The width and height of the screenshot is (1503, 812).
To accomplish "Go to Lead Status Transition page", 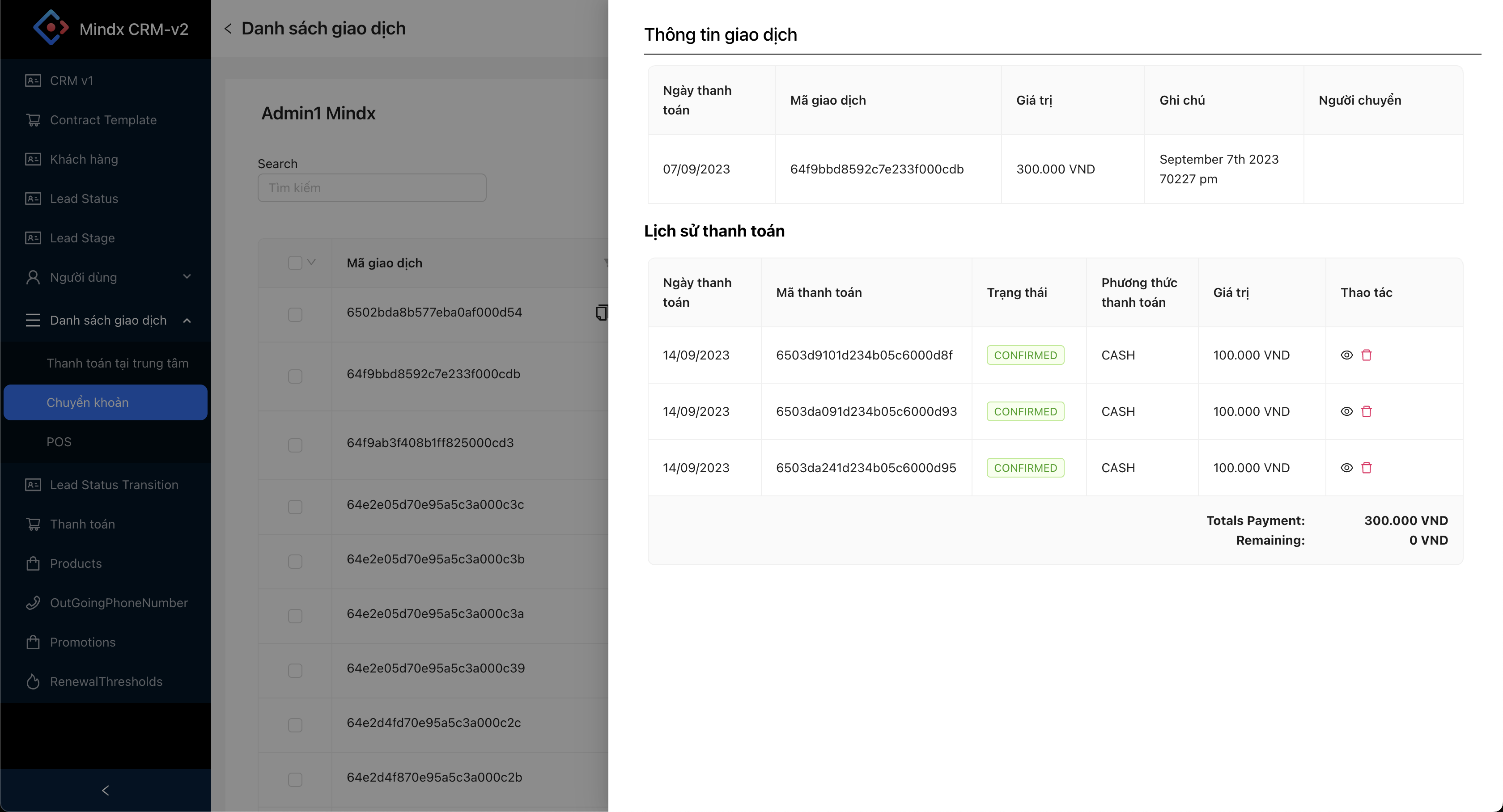I will 114,485.
